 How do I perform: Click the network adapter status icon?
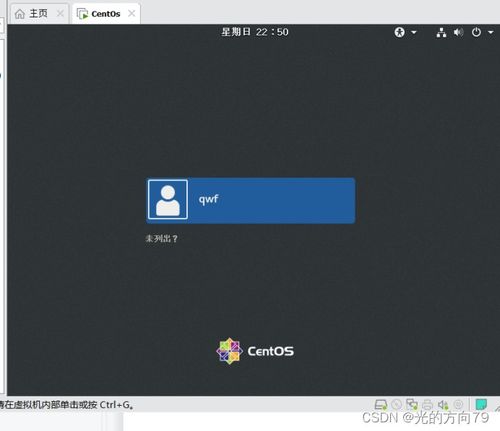[412, 405]
